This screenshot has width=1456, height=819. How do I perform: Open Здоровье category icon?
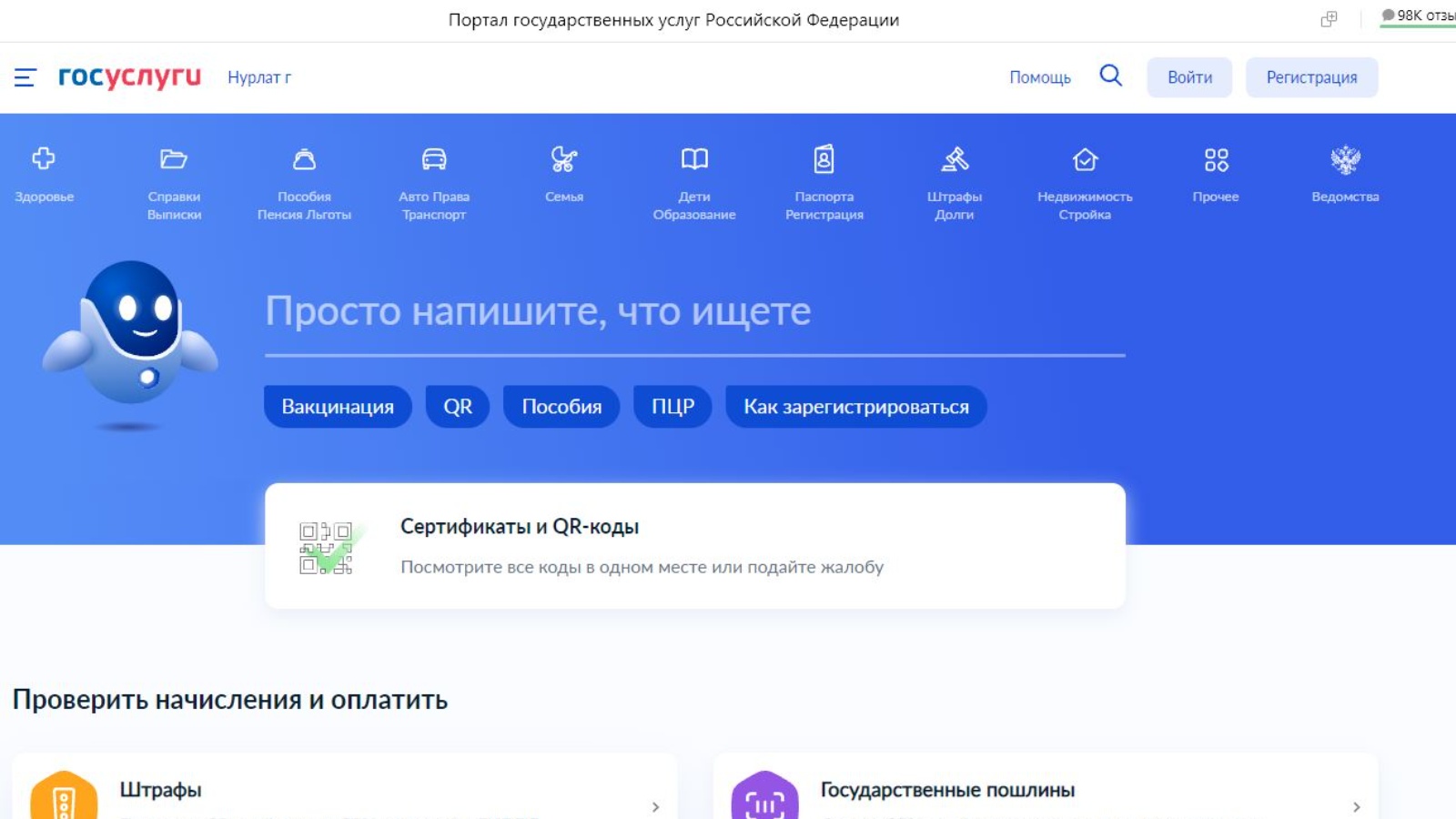[44, 158]
